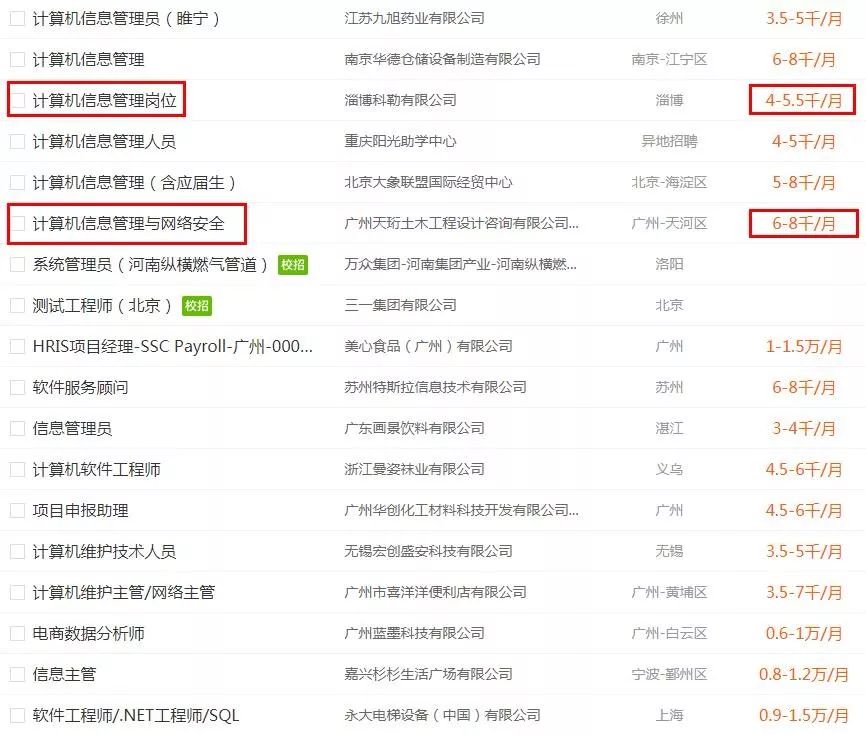Screen dimensions: 866x735
Task: Visit company 南京华德仓储设备制造有限公司
Action: click(x=442, y=59)
